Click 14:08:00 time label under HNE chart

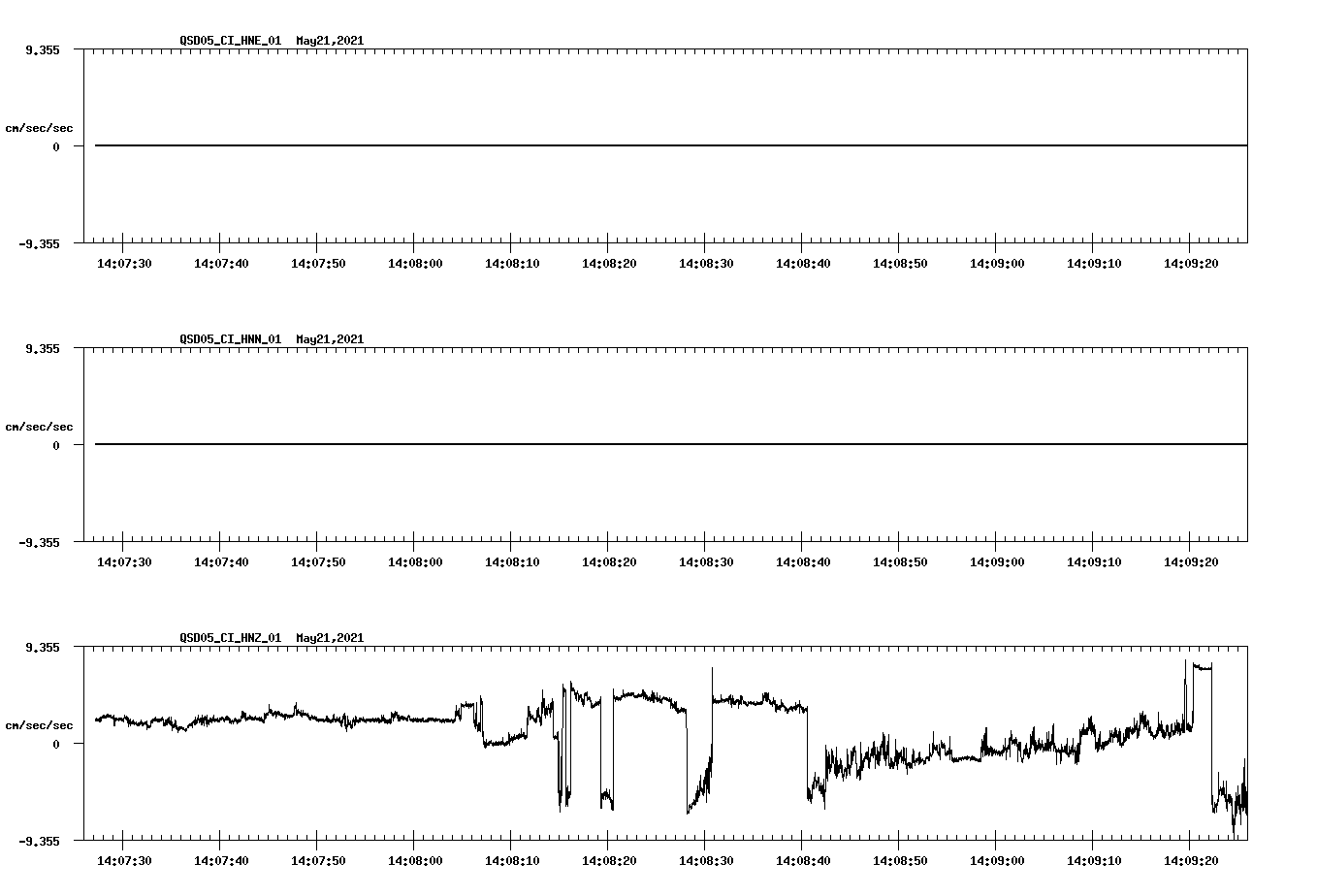coord(415,263)
